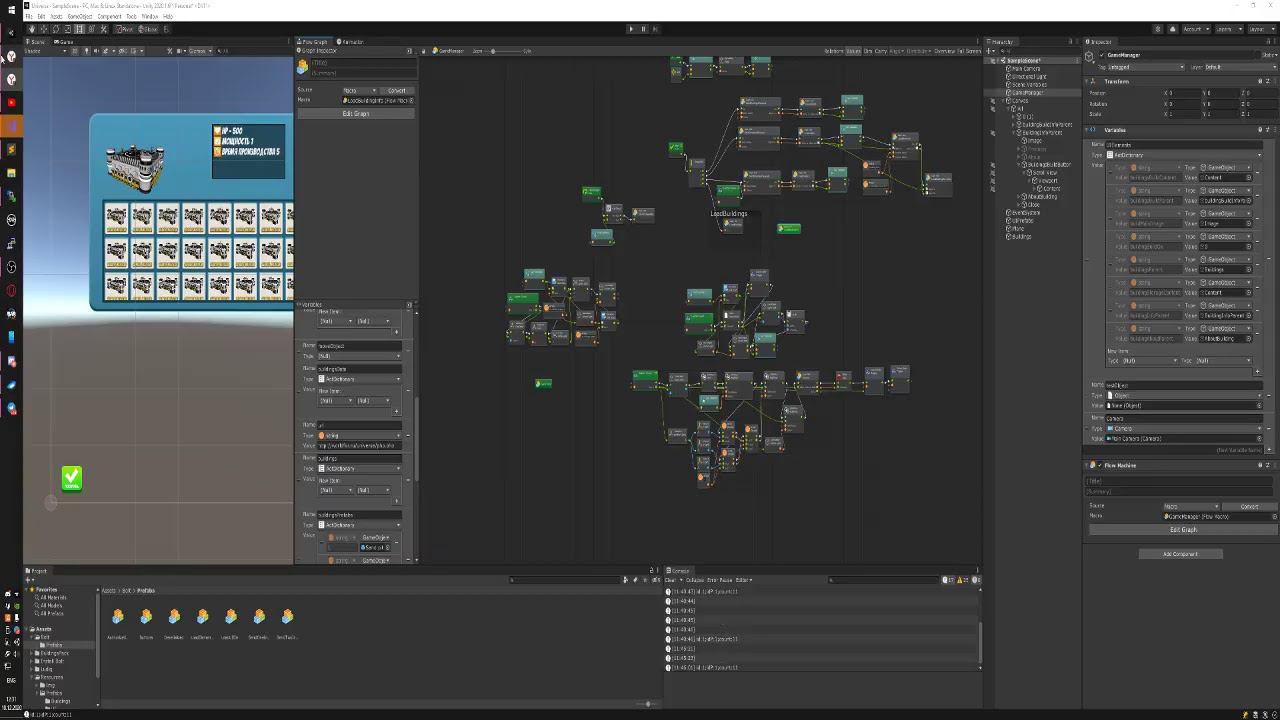
Task: Click the Play button
Action: click(631, 29)
